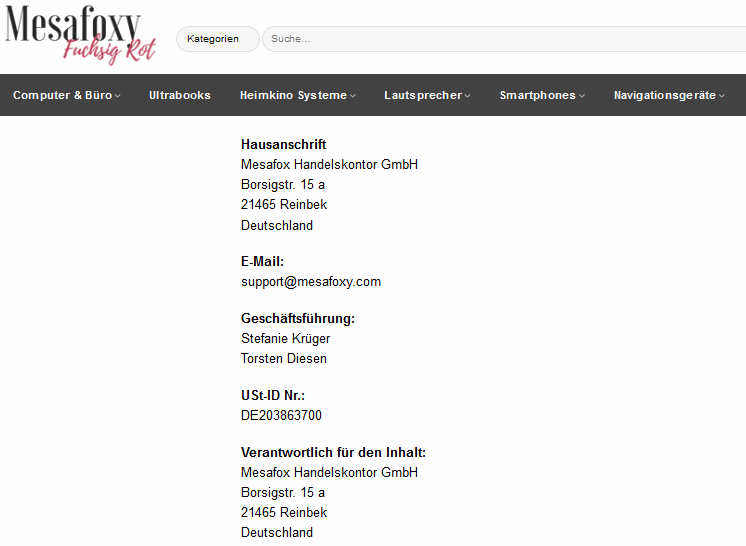Expand chevron next to Navigationsgeräte
The height and width of the screenshot is (546, 746).
point(722,96)
